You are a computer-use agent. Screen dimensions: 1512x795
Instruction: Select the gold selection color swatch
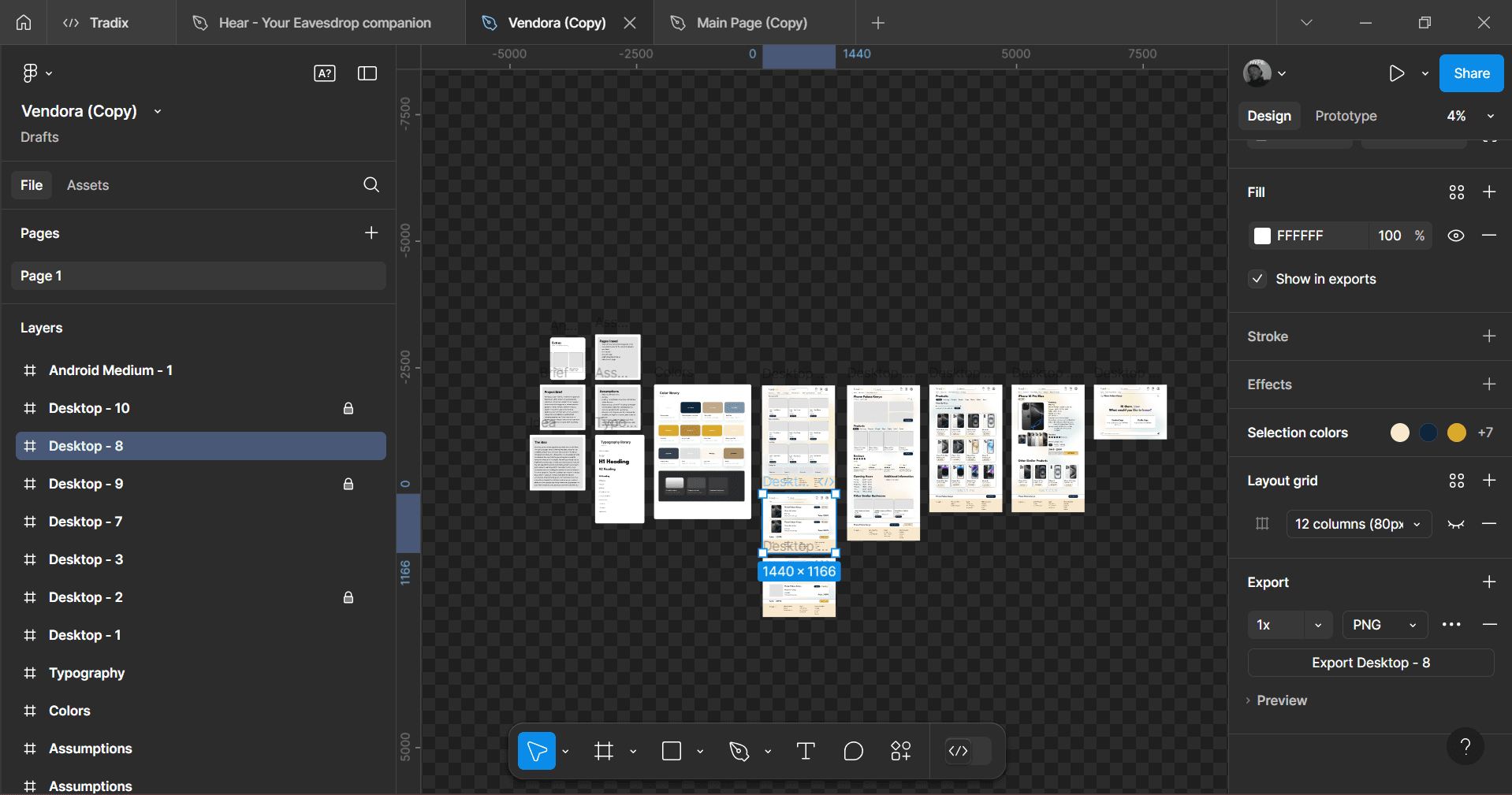(1457, 433)
